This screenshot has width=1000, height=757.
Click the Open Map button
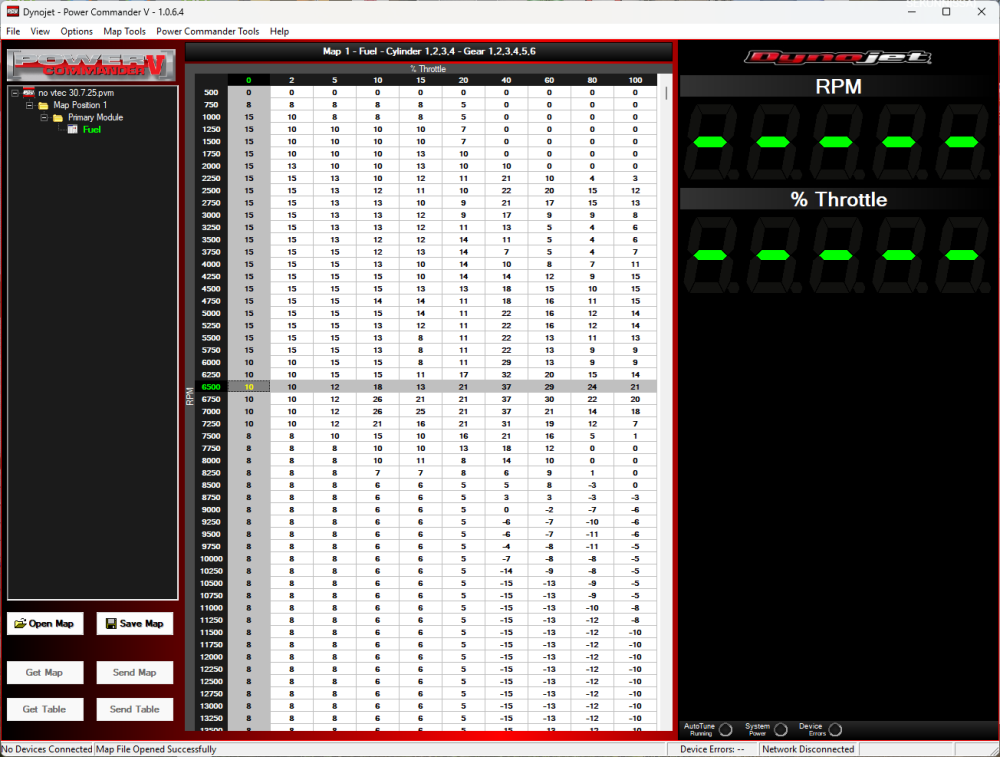pos(45,624)
